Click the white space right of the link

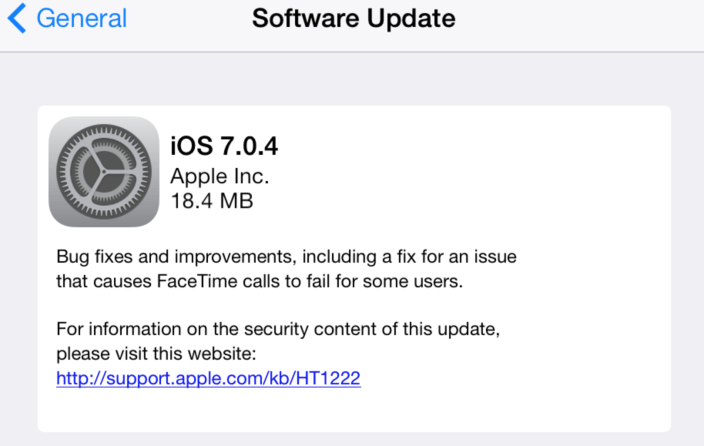point(520,378)
